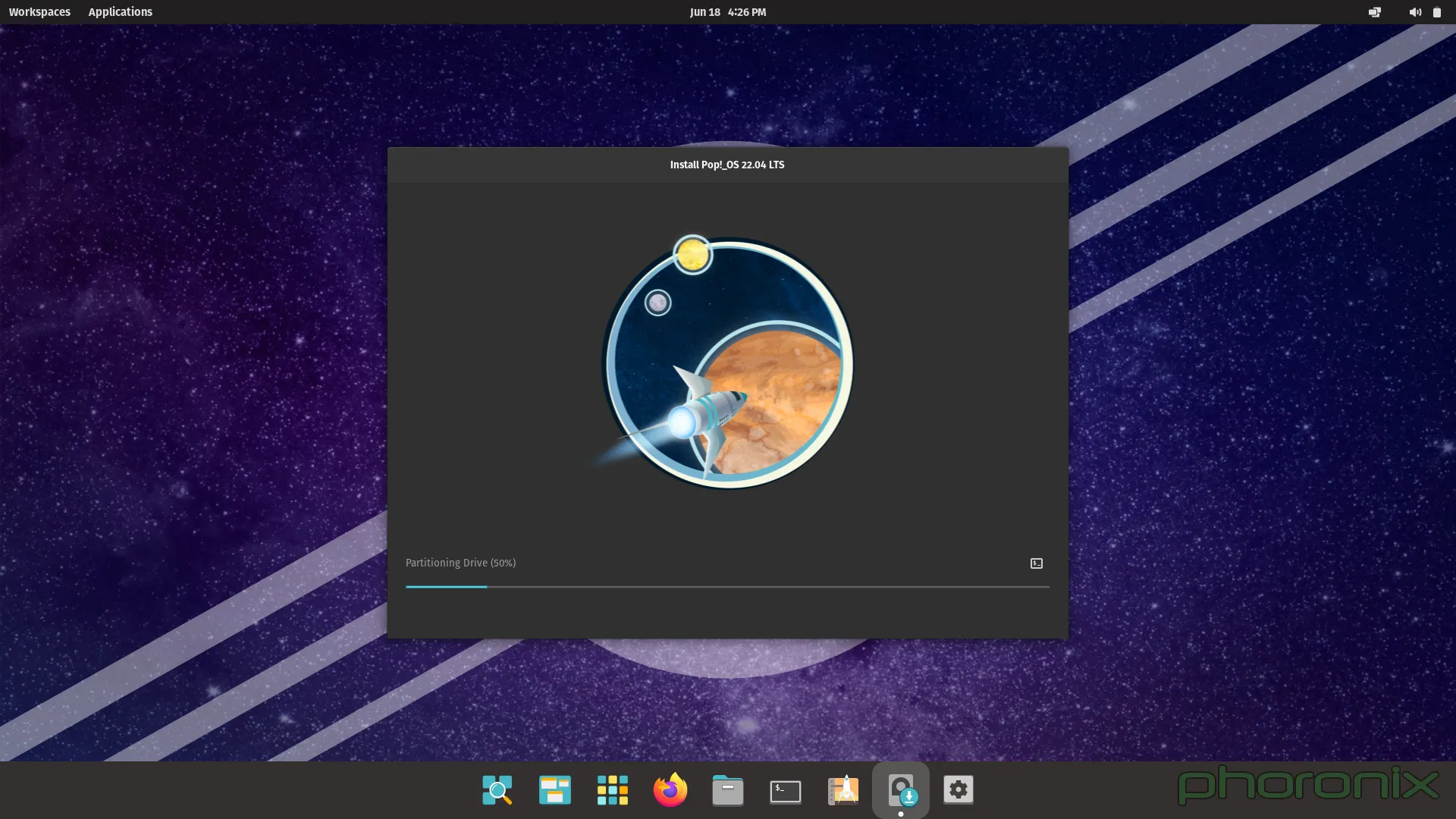Viewport: 1456px width, 819px height.
Task: Click the installation progress bar
Action: pos(727,587)
